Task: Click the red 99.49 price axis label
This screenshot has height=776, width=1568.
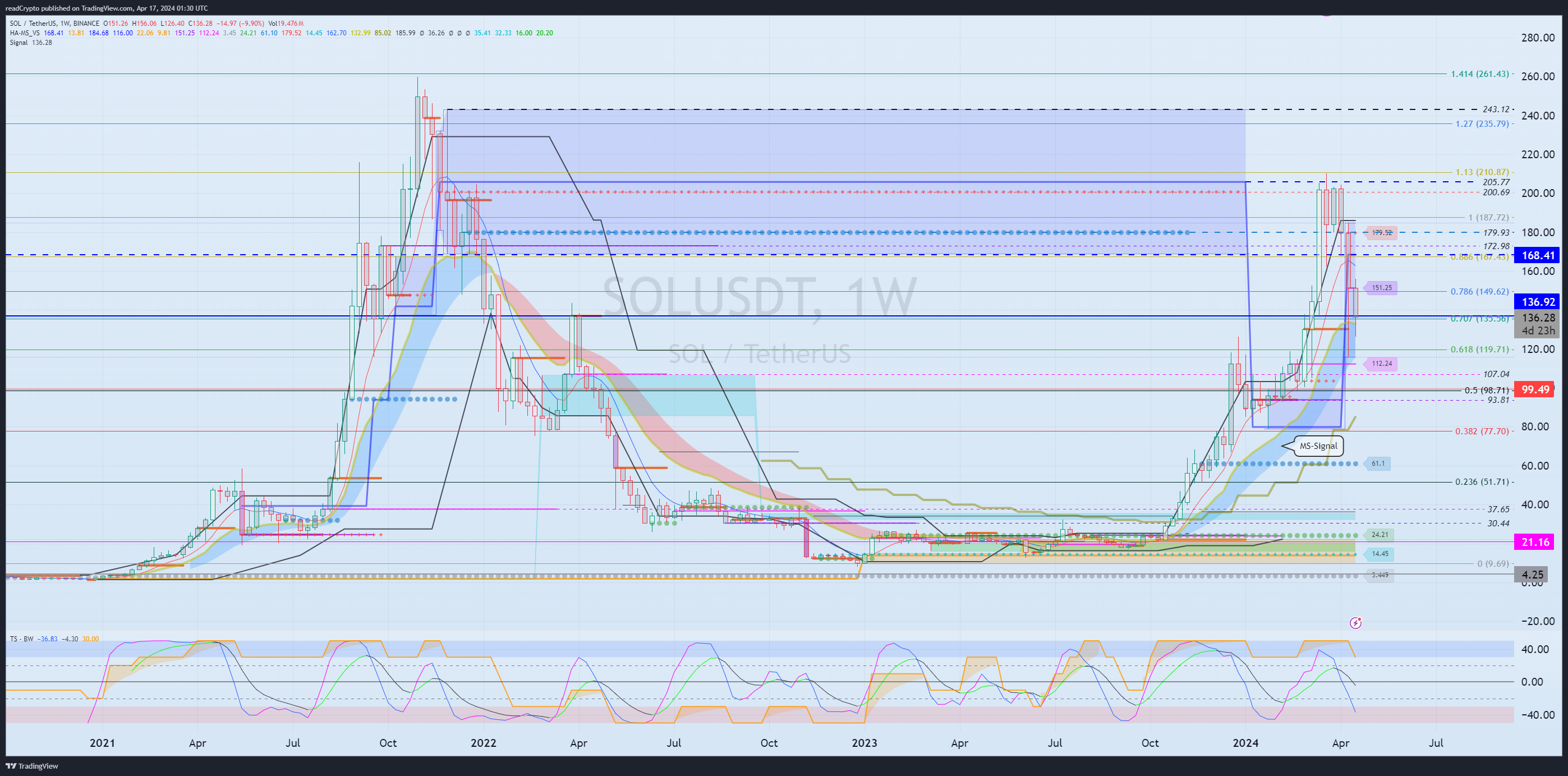Action: click(x=1535, y=389)
